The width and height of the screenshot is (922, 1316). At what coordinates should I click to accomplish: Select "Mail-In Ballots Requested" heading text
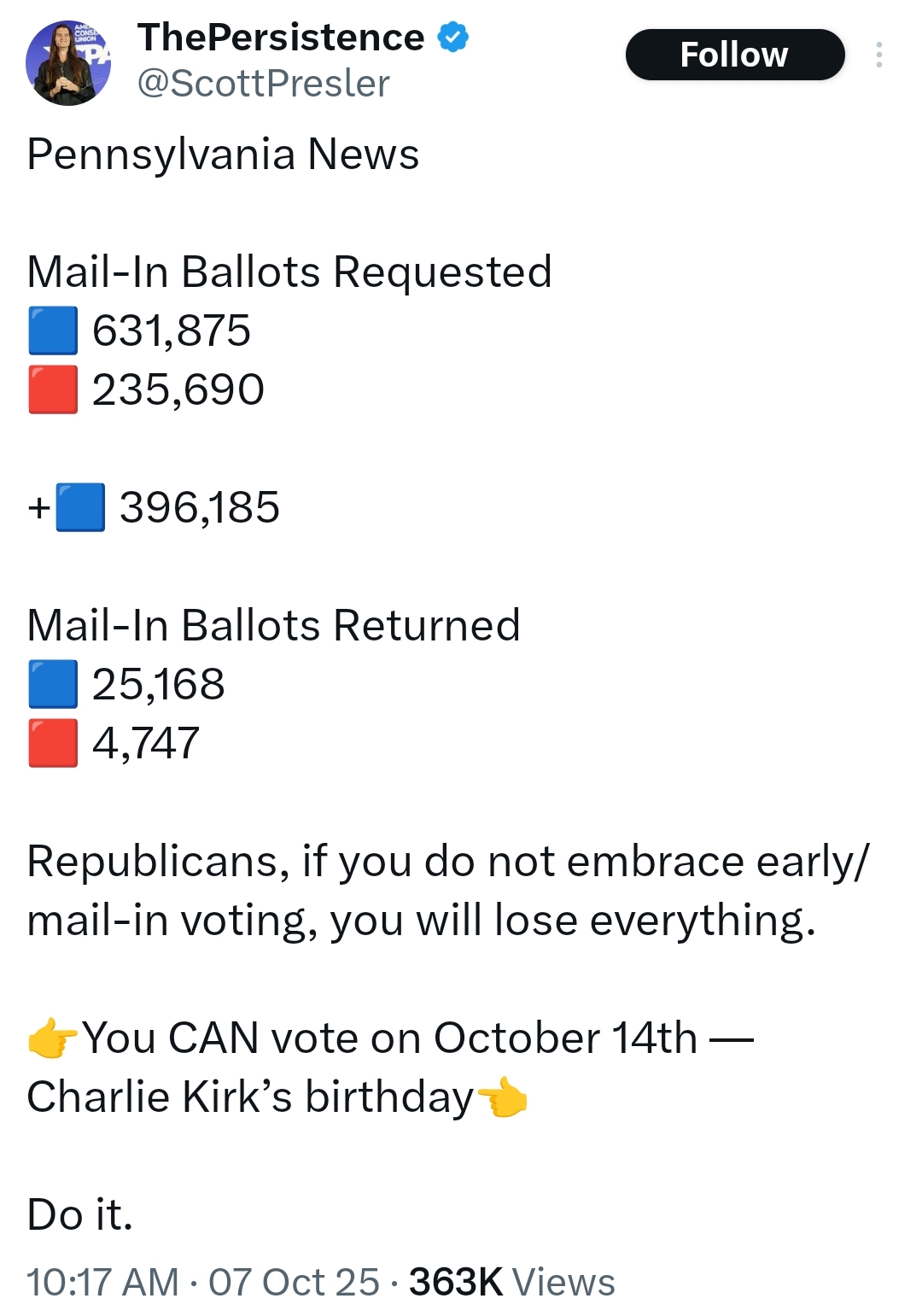tap(289, 272)
